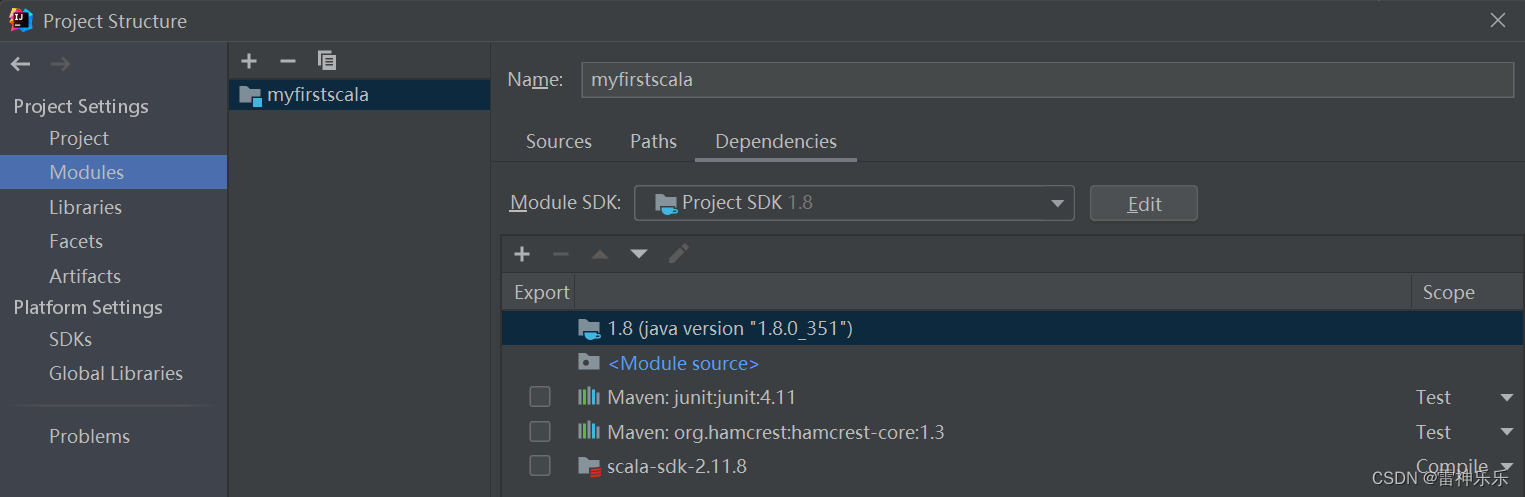Viewport: 1525px width, 497px height.
Task: Select Libraries in Project Settings
Action: (85, 207)
